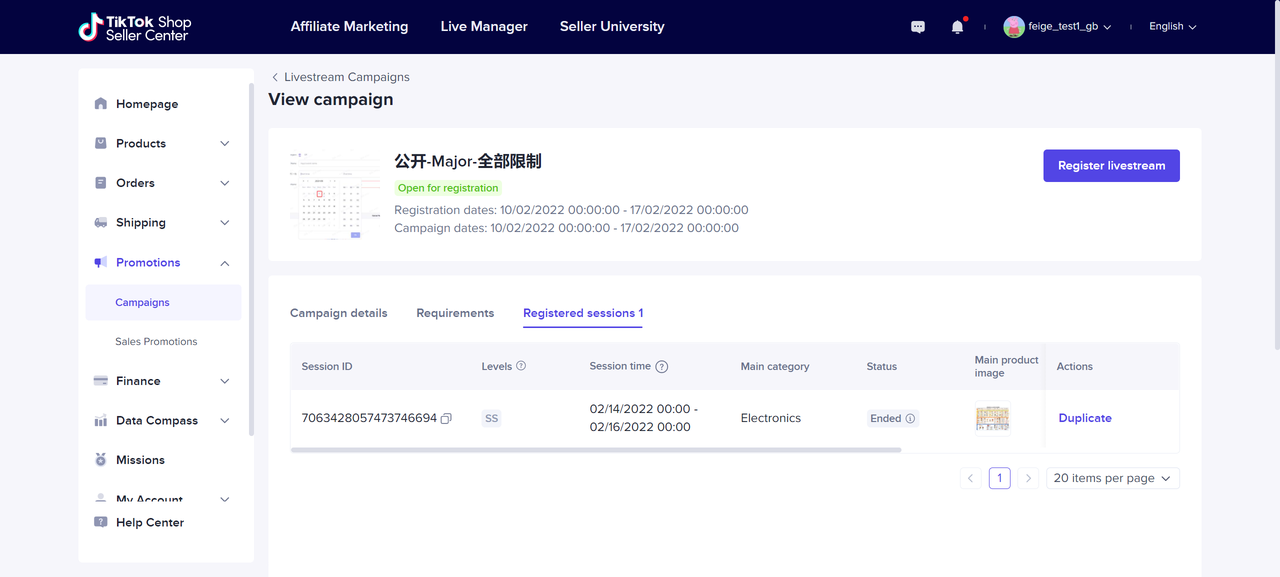Click the Missions medal icon in sidebar
1280x577 pixels.
click(x=100, y=460)
